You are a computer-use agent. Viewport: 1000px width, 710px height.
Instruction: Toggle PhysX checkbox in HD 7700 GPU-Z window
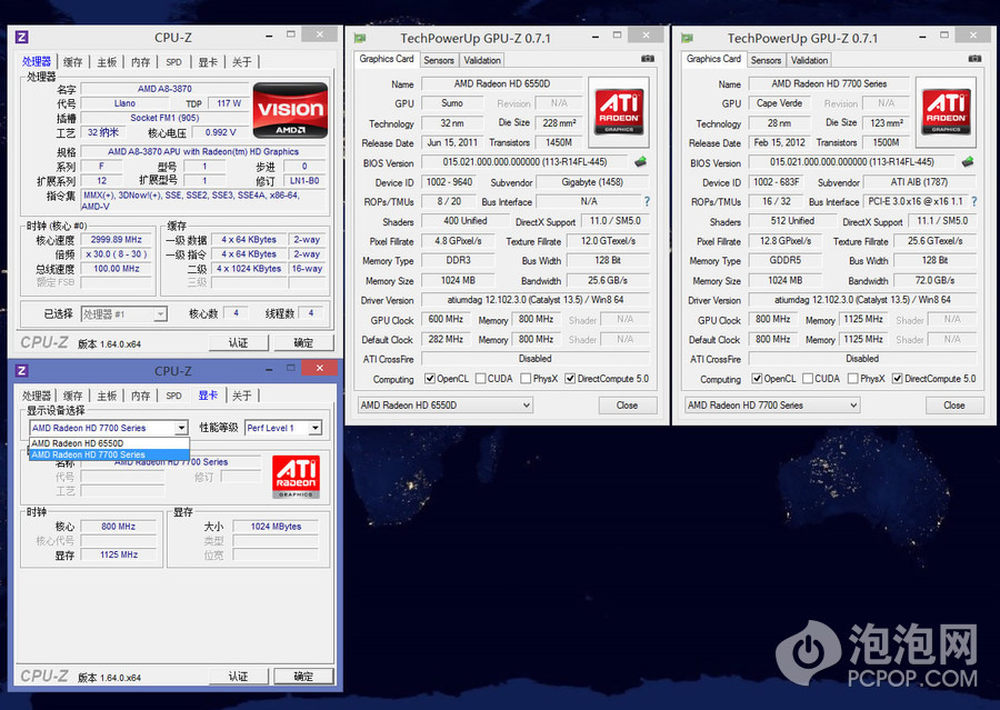click(853, 378)
